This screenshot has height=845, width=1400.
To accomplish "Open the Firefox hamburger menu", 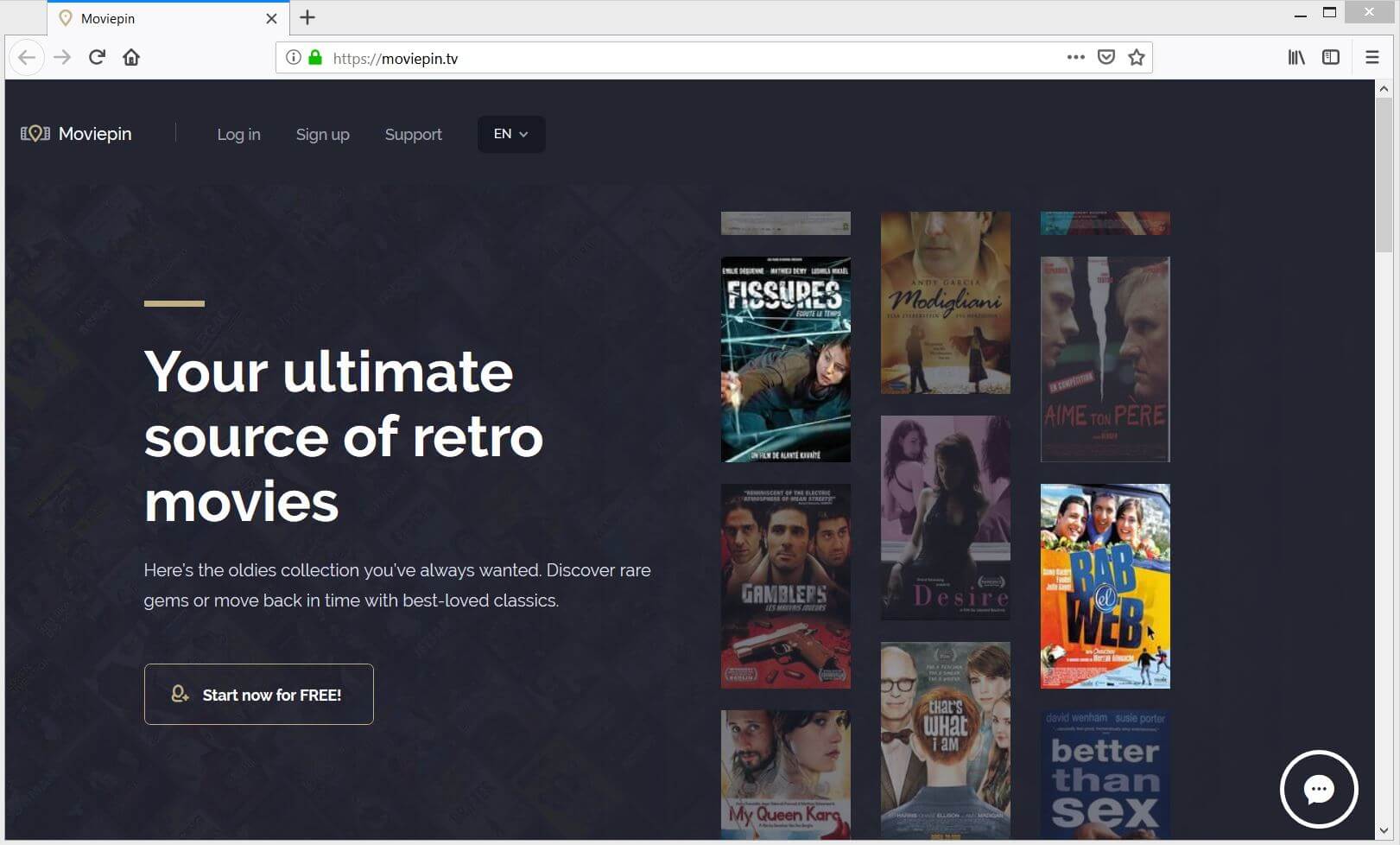I will click(1372, 58).
